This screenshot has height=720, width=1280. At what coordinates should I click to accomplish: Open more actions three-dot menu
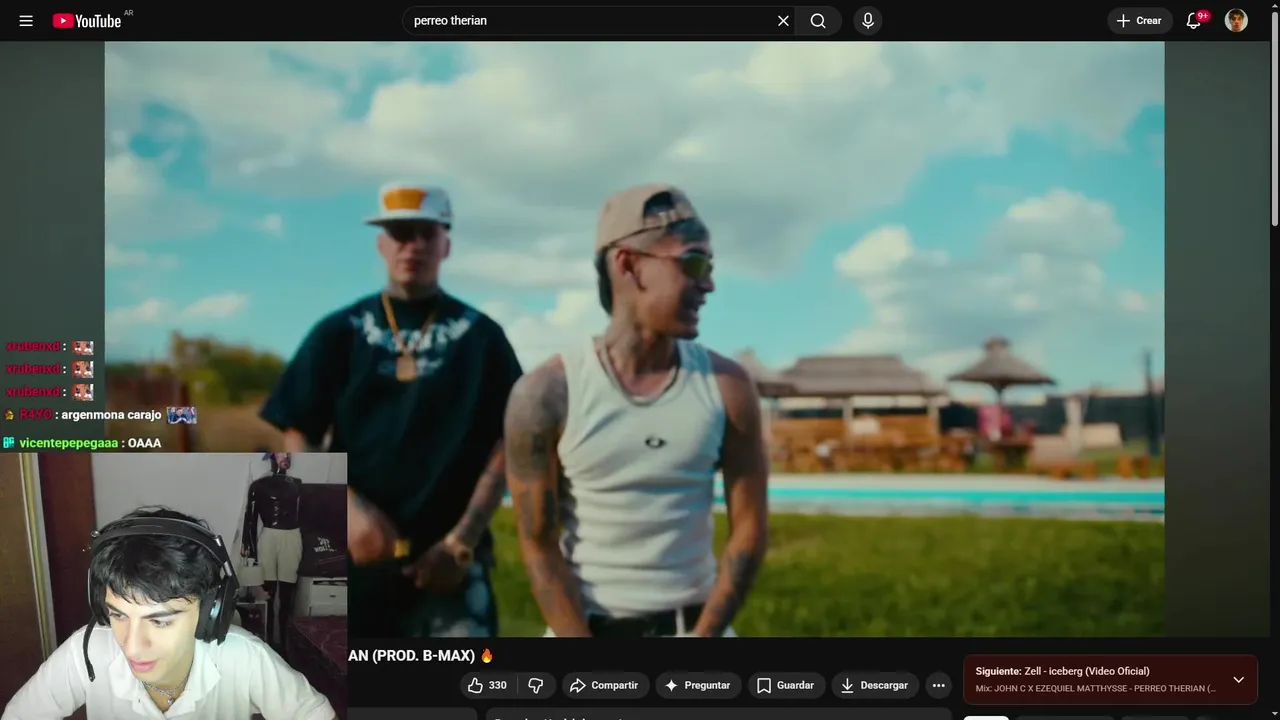point(938,685)
